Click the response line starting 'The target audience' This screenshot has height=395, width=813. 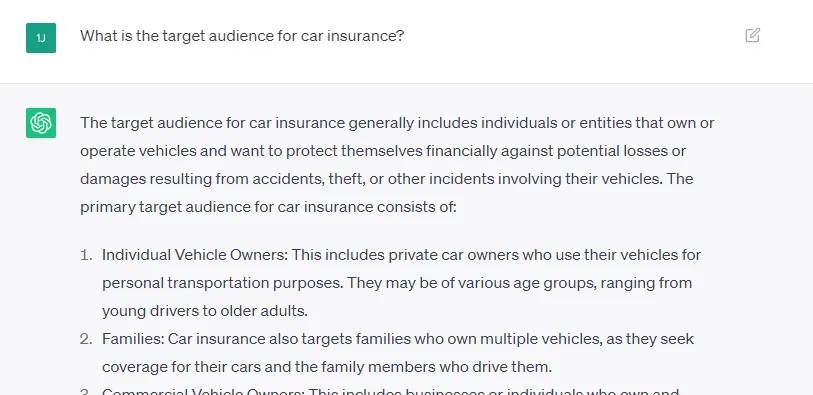397,123
